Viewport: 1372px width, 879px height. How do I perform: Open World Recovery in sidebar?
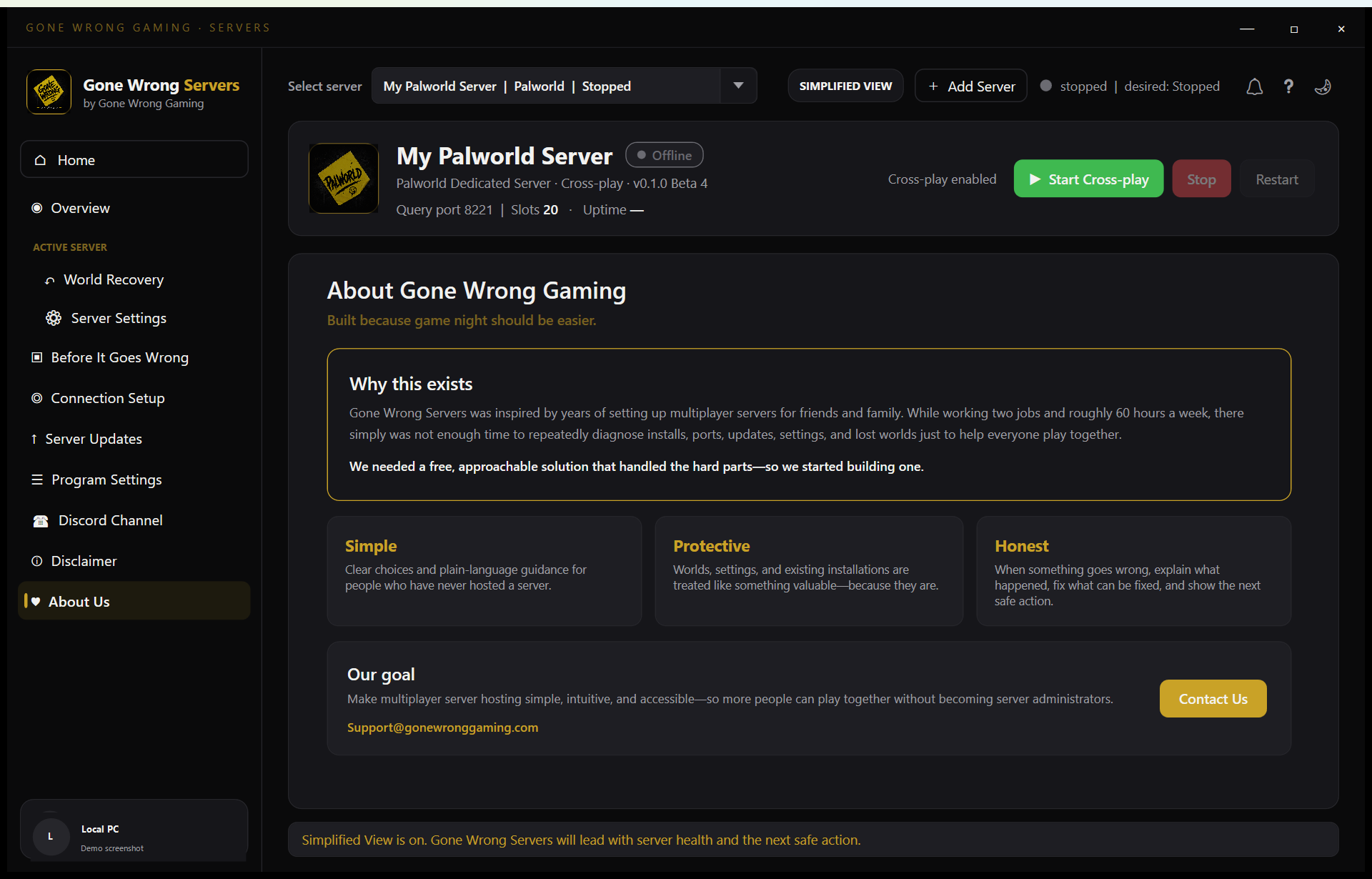tap(134, 279)
